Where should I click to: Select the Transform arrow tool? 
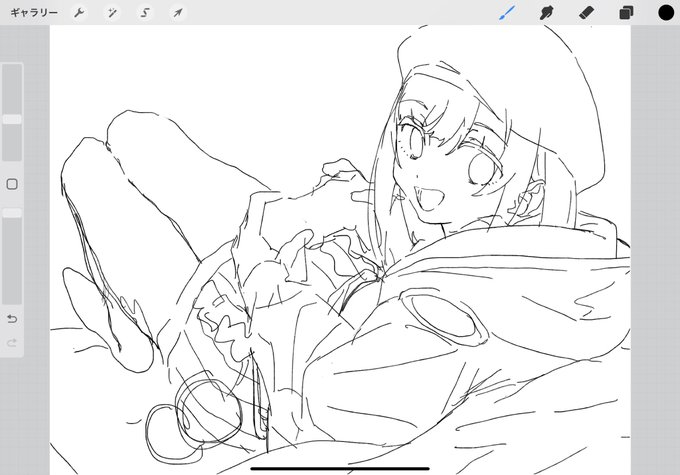(x=177, y=13)
